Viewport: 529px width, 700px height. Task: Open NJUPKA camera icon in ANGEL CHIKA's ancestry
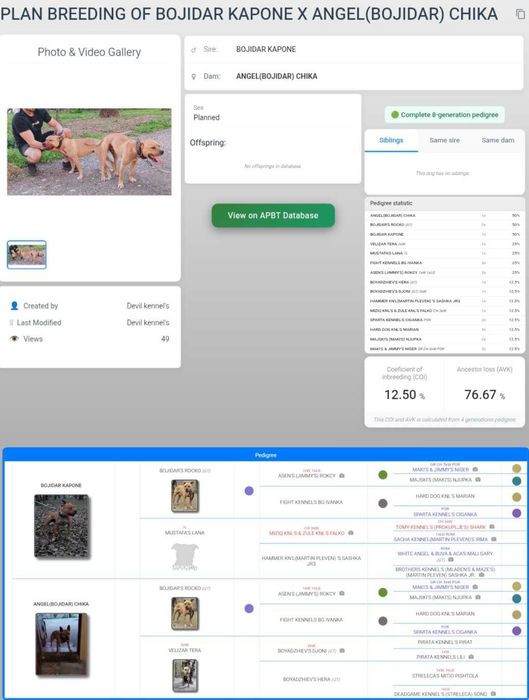(x=478, y=597)
